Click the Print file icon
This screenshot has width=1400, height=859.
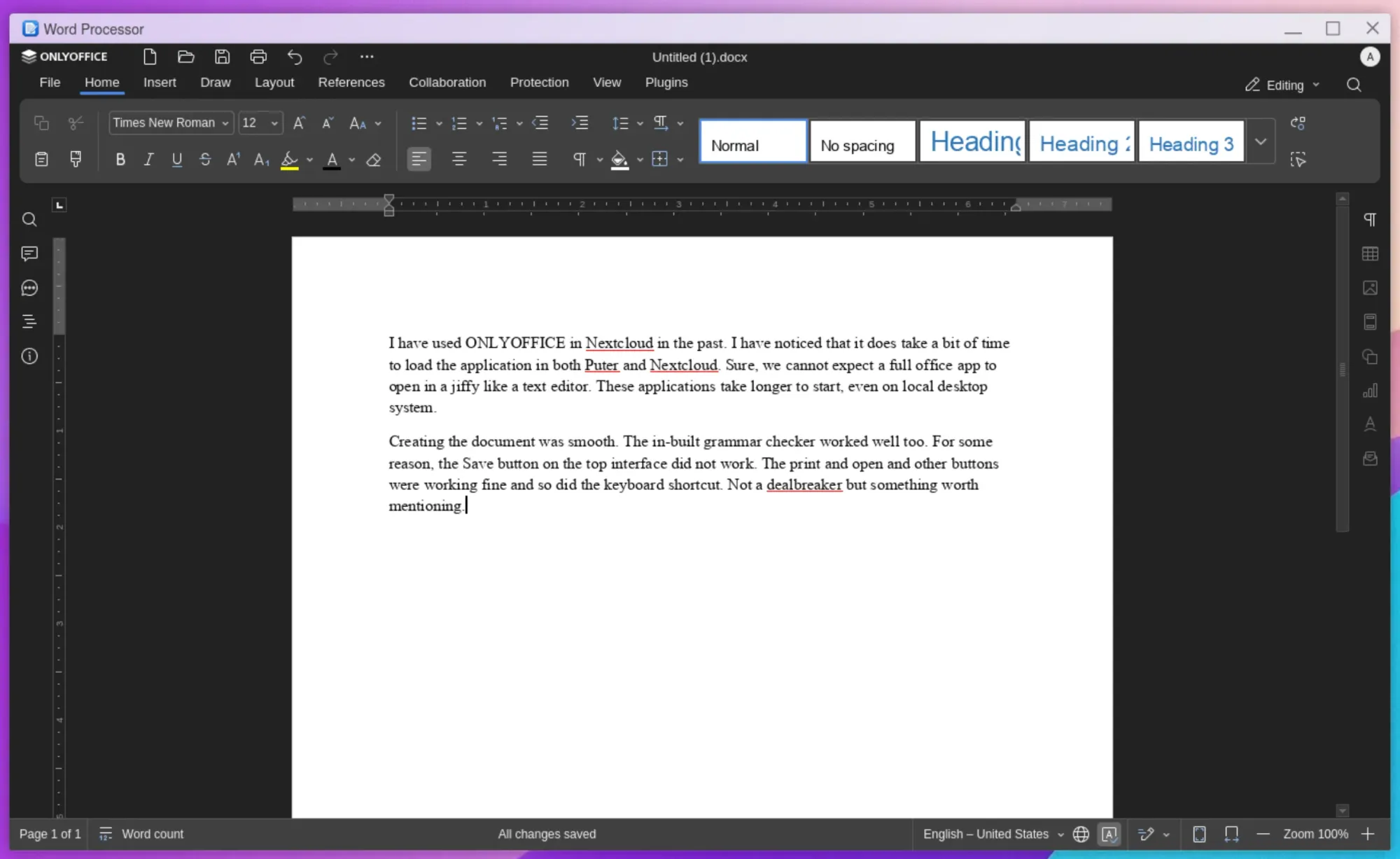tap(258, 57)
